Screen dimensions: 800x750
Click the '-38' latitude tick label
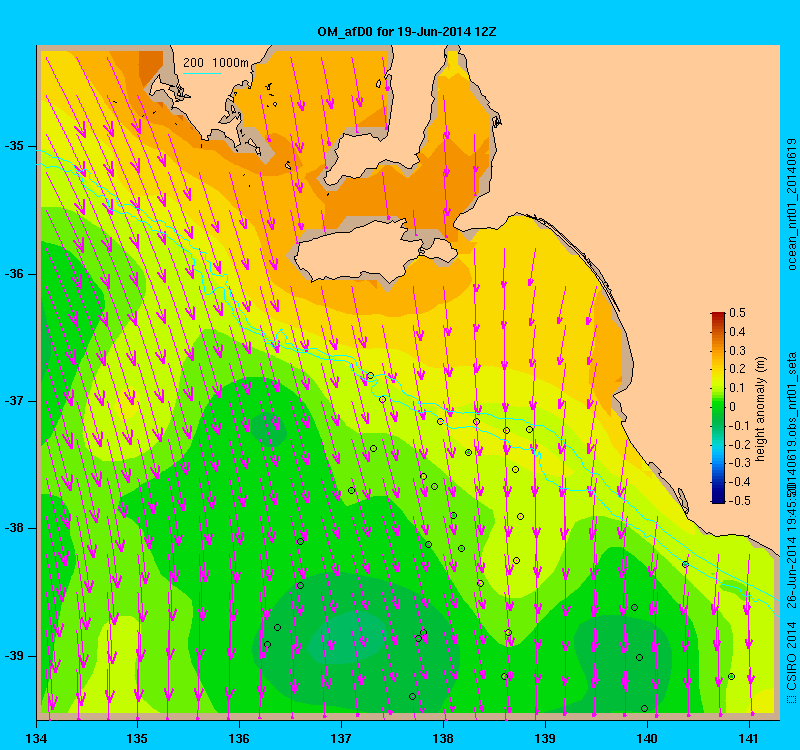[x=14, y=528]
